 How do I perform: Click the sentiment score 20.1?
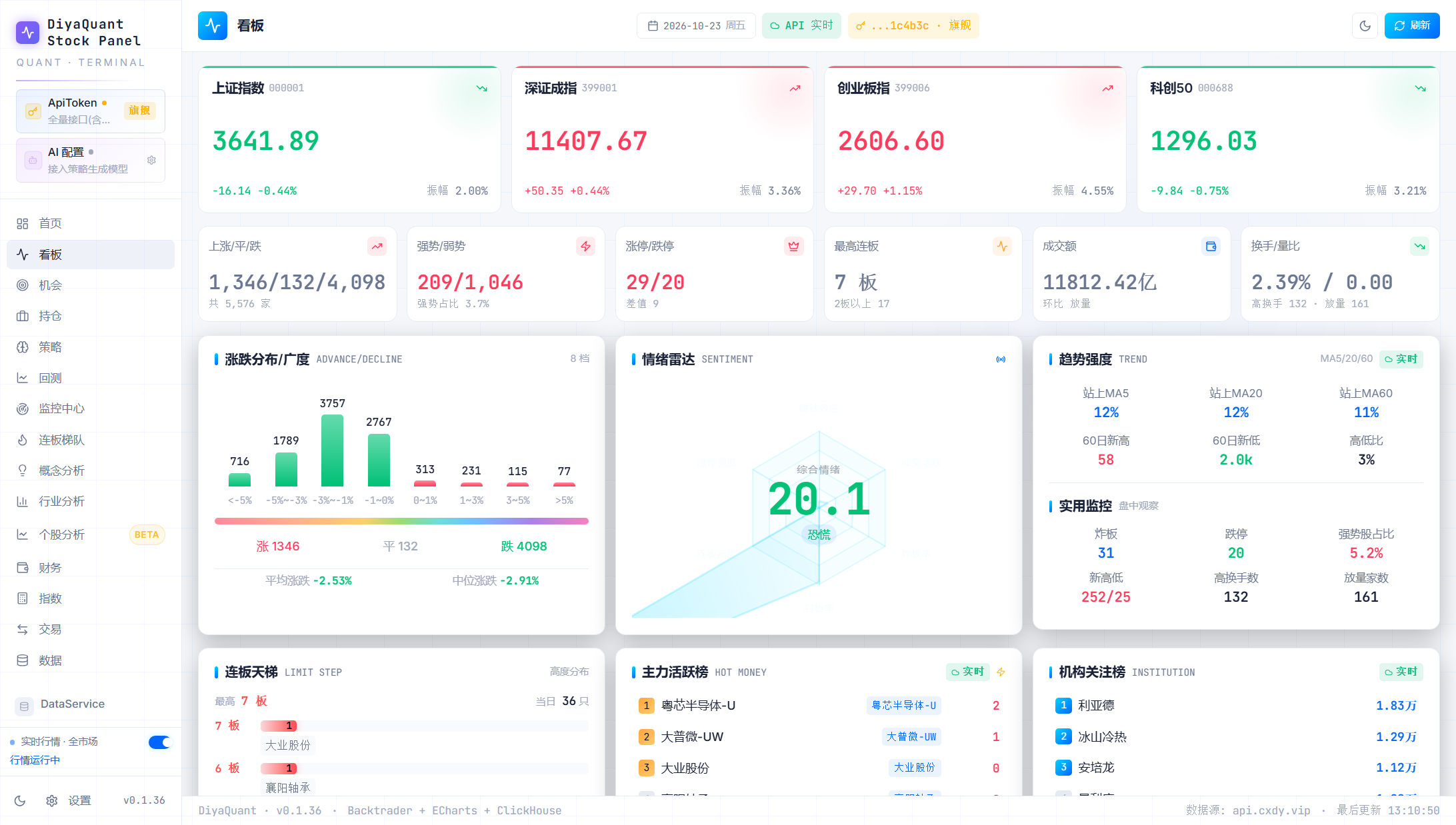[x=819, y=498]
